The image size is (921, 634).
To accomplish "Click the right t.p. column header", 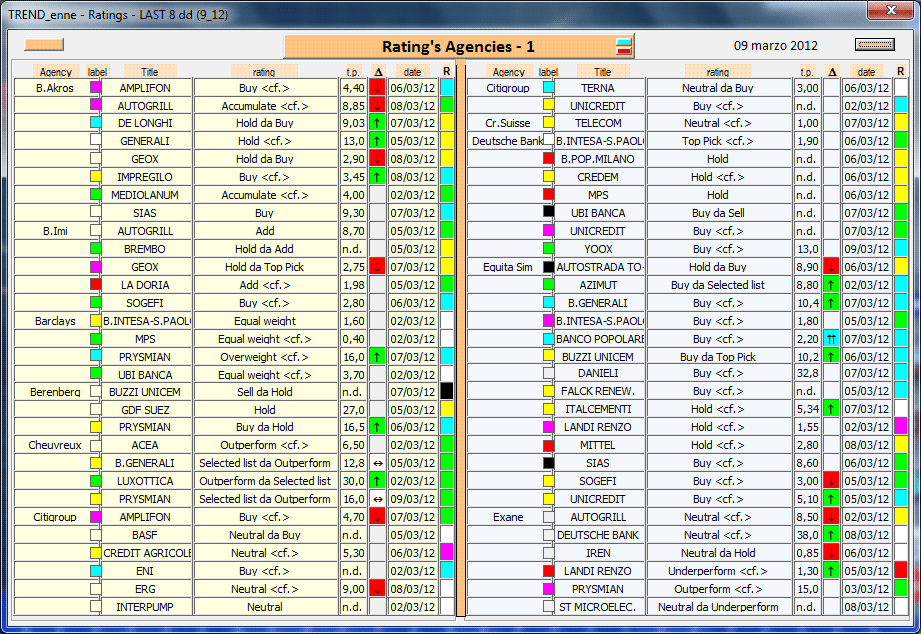I will [x=807, y=72].
